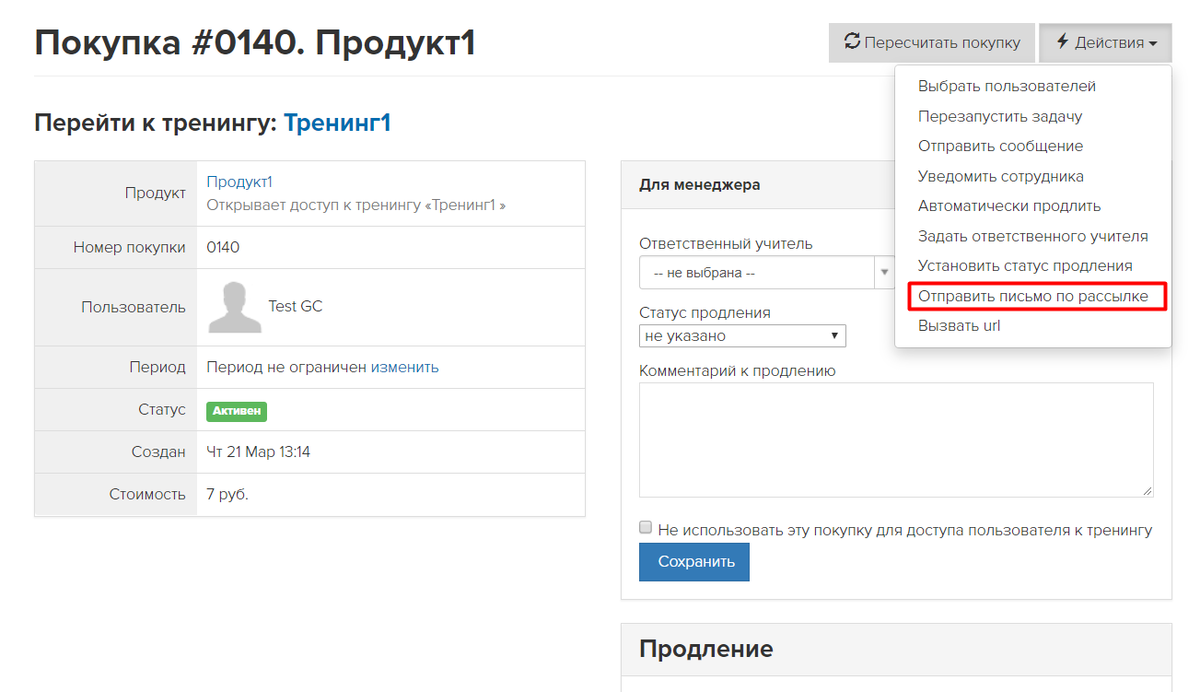Expand "Статус продления" select box
This screenshot has height=692, width=1200.
point(742,336)
